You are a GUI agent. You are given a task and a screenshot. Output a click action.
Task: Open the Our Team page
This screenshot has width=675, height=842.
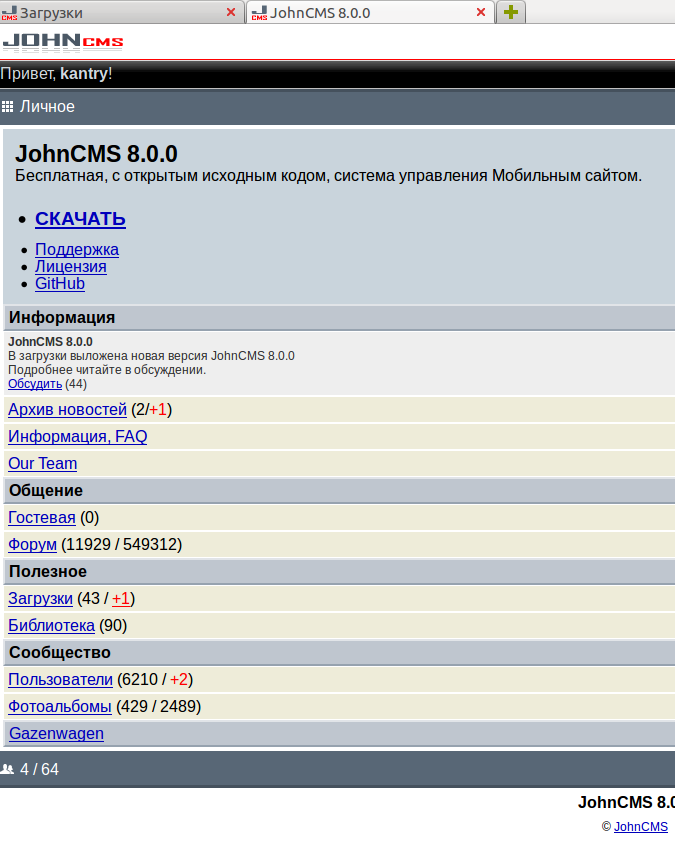pyautogui.click(x=42, y=463)
